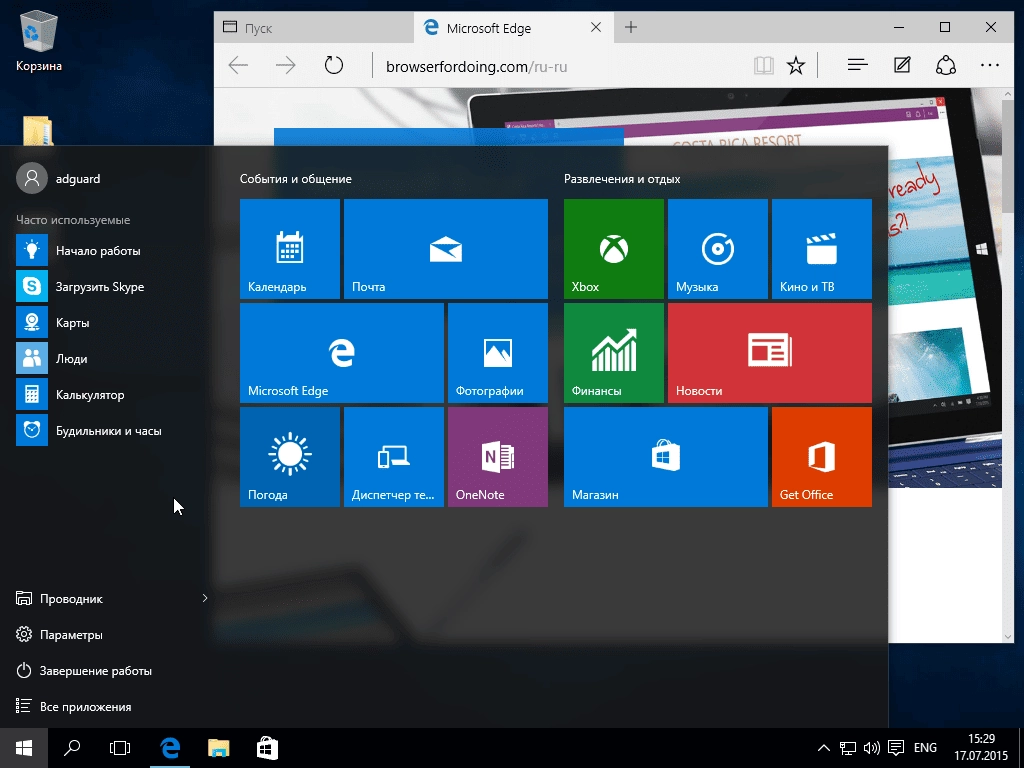Expand the Проводник jump list arrow

click(204, 598)
